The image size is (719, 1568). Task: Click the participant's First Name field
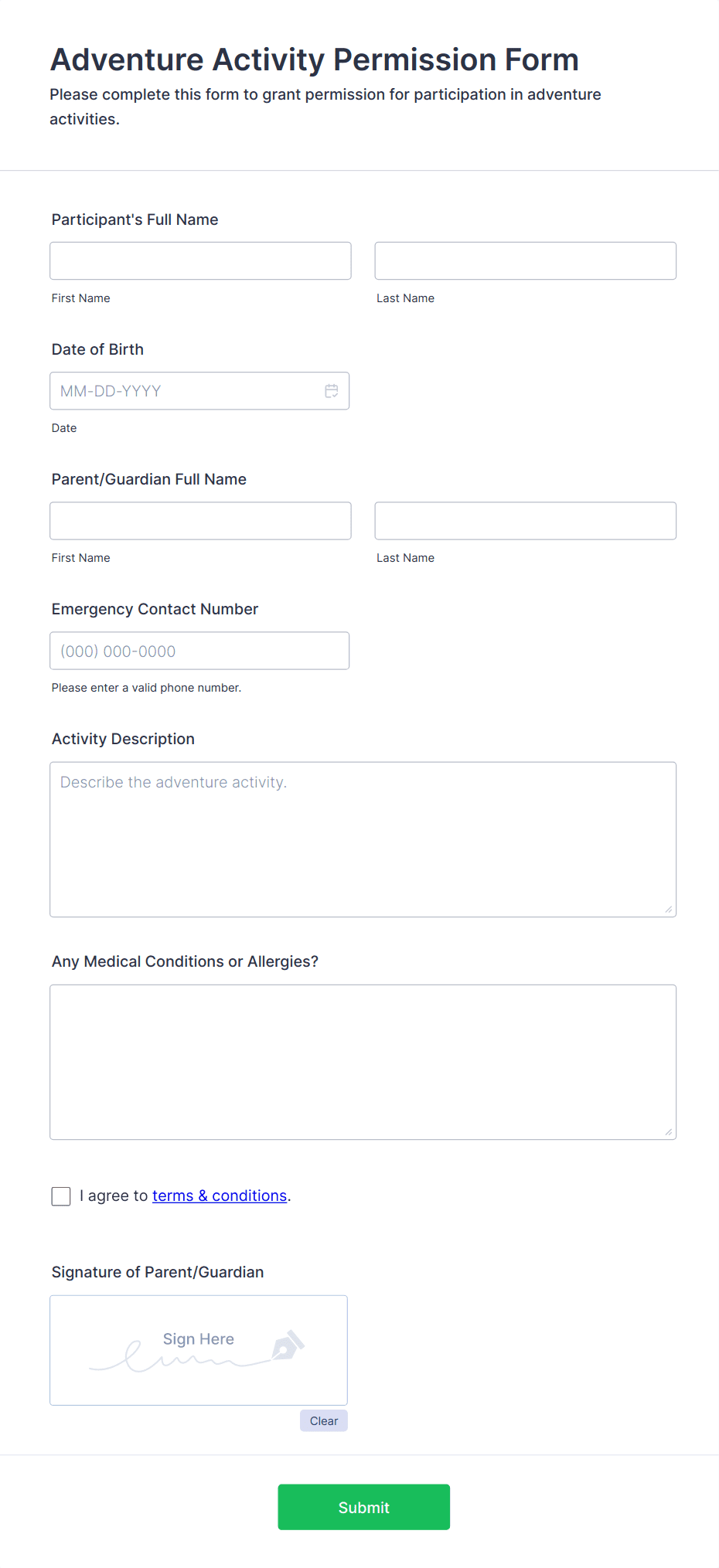click(199, 260)
